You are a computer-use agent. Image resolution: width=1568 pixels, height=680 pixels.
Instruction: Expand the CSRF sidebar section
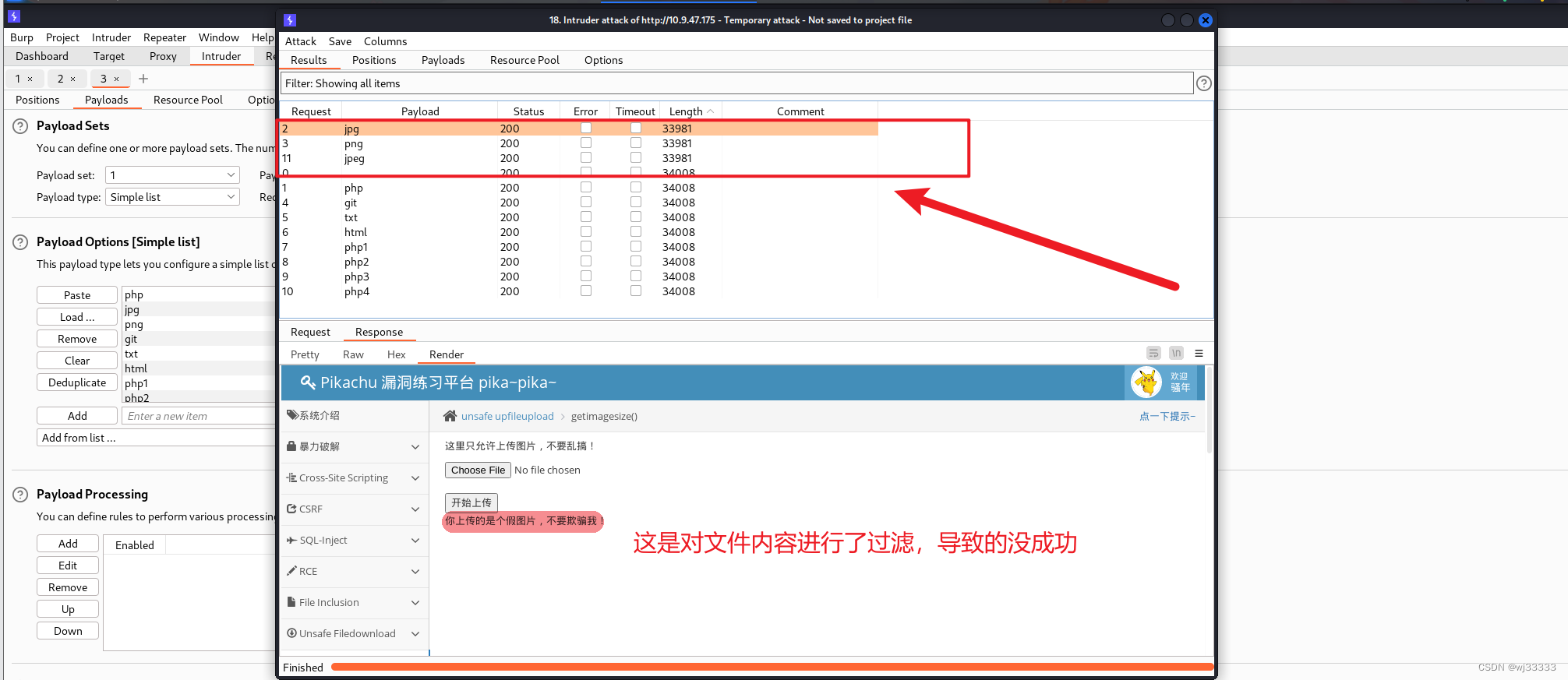pos(355,509)
